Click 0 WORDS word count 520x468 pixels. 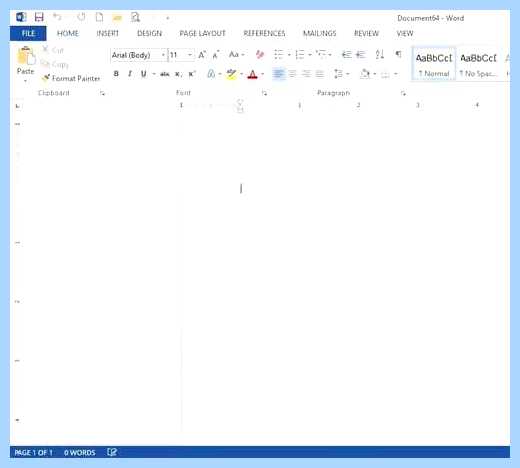80,452
